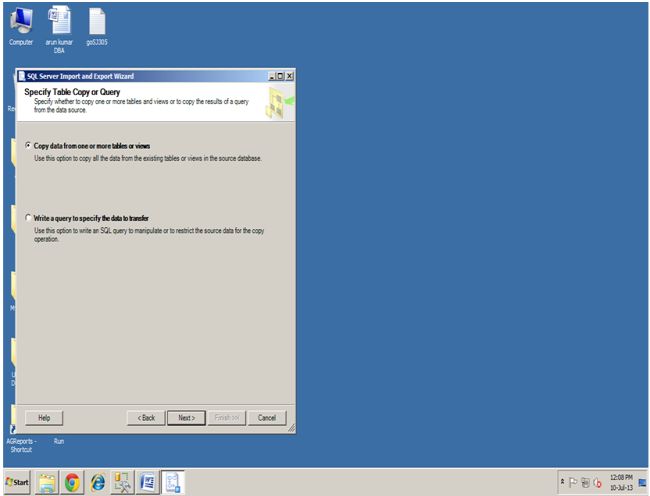
Task: Click the wizard header graphic icon
Action: [x=280, y=102]
